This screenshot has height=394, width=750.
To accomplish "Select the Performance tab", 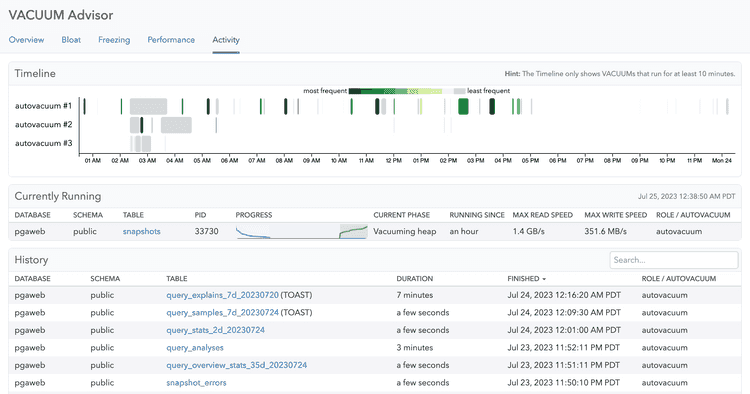I will coord(171,40).
